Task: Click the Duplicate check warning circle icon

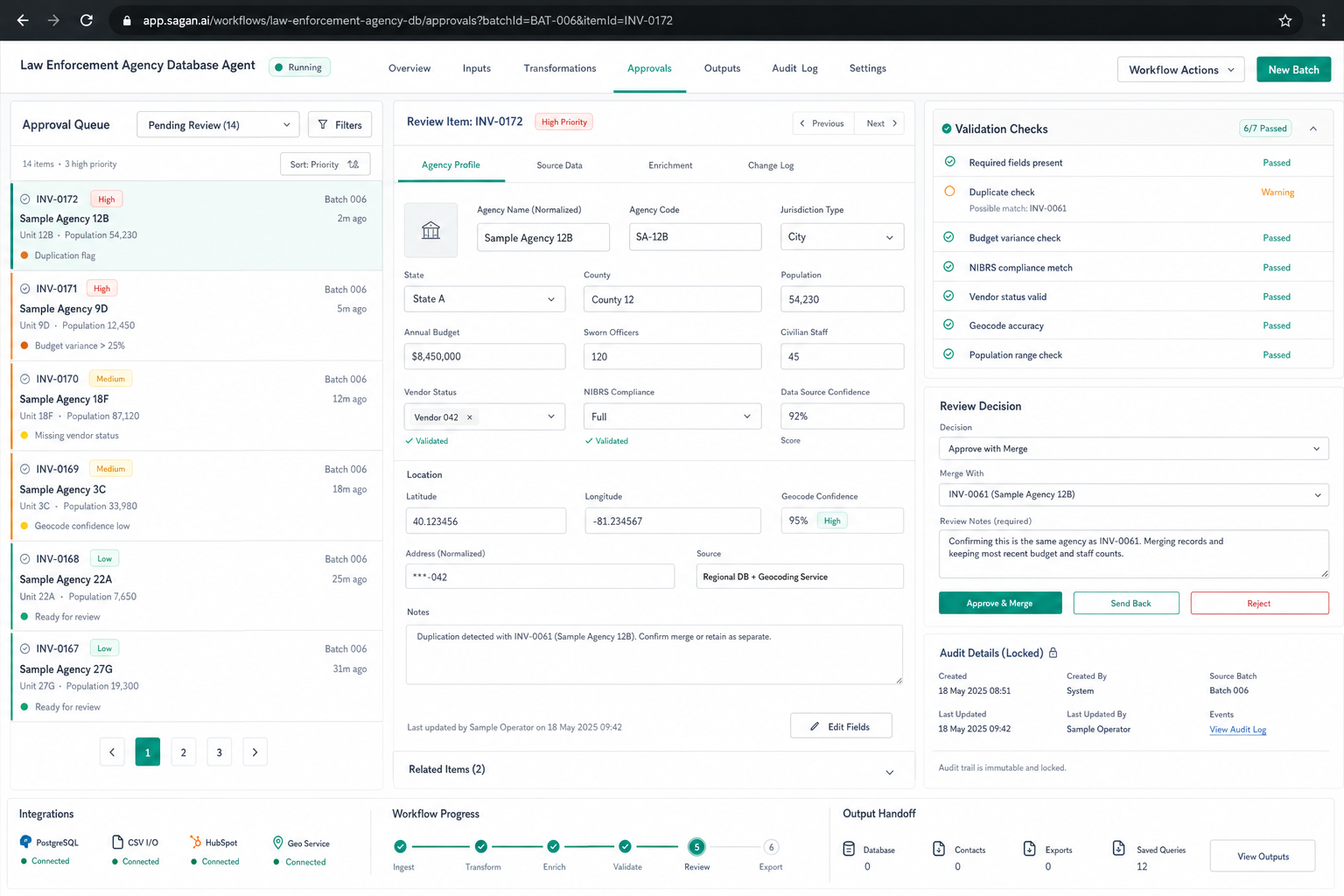Action: click(x=949, y=191)
